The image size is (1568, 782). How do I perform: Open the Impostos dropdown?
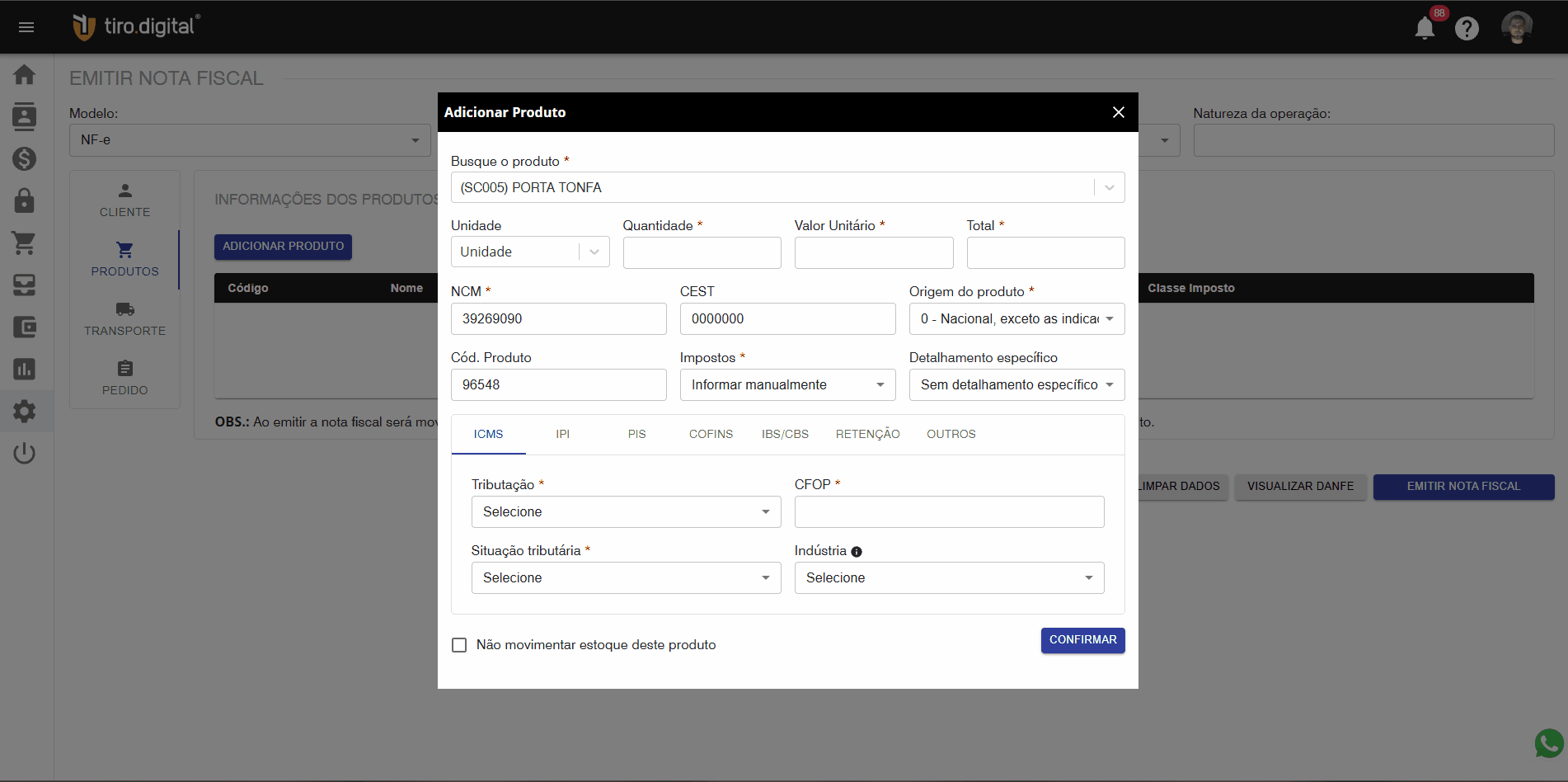click(x=787, y=384)
